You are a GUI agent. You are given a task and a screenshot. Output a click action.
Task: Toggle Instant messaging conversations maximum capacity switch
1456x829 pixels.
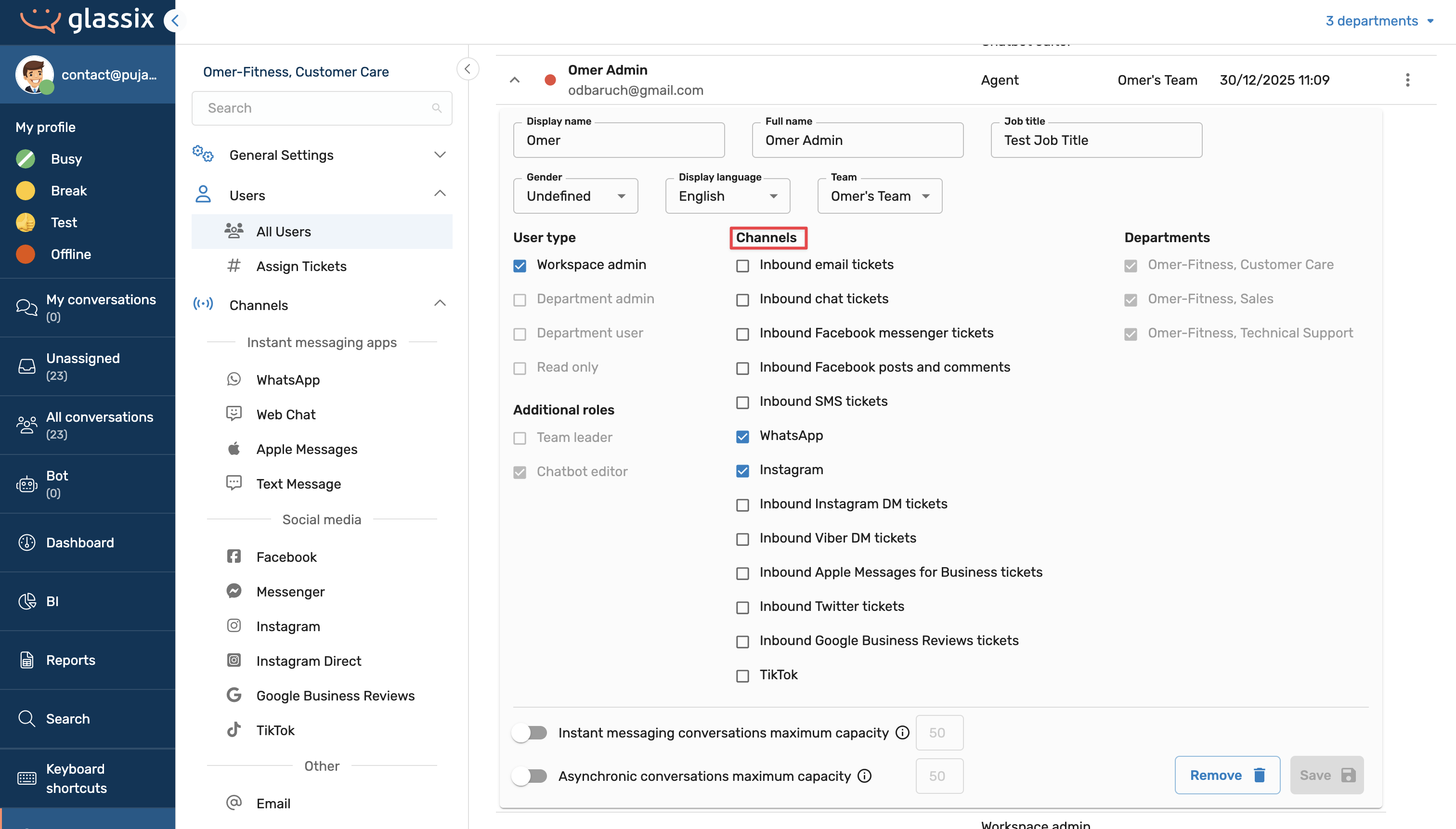point(529,732)
